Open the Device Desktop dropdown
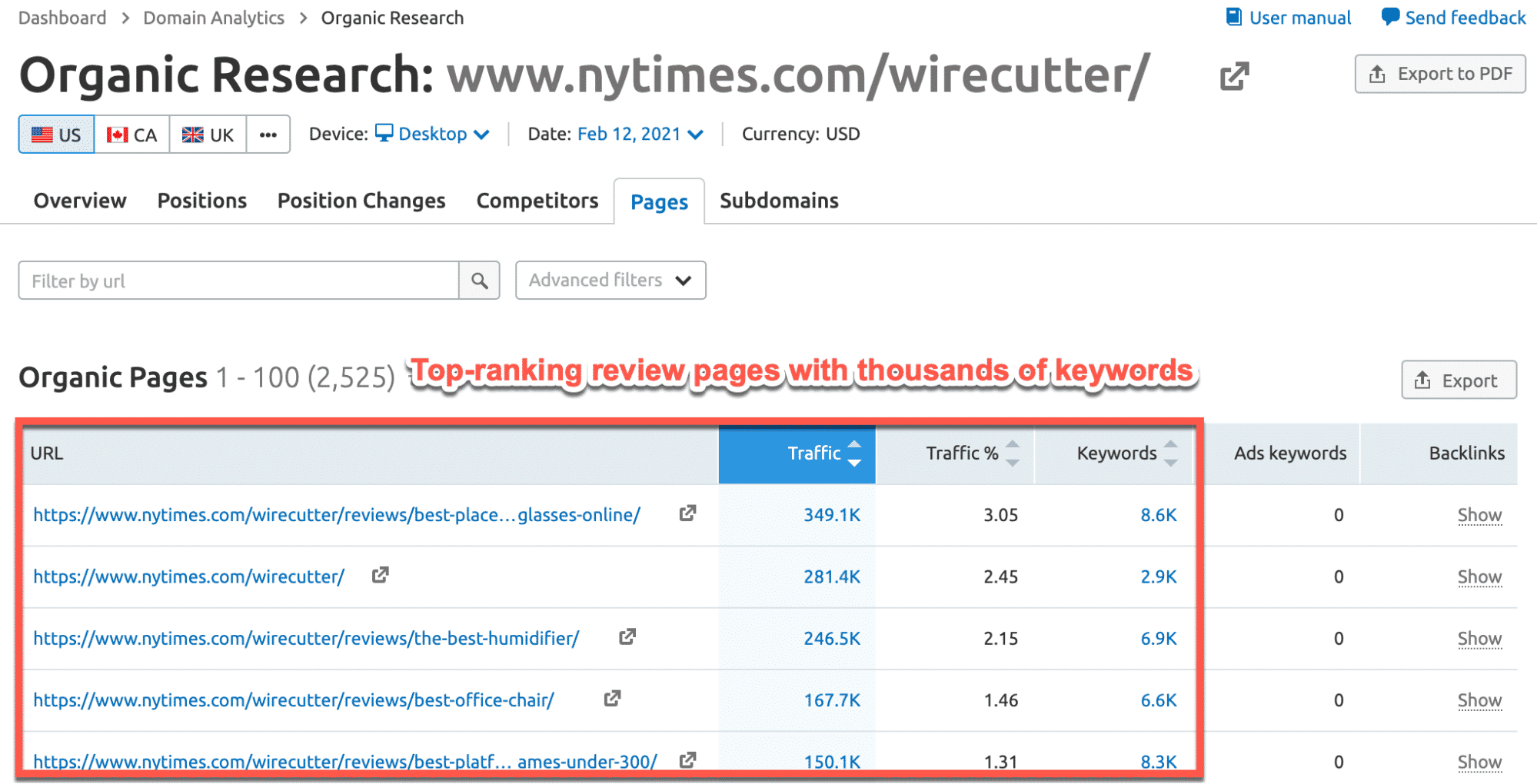This screenshot has width=1537, height=784. (x=433, y=135)
